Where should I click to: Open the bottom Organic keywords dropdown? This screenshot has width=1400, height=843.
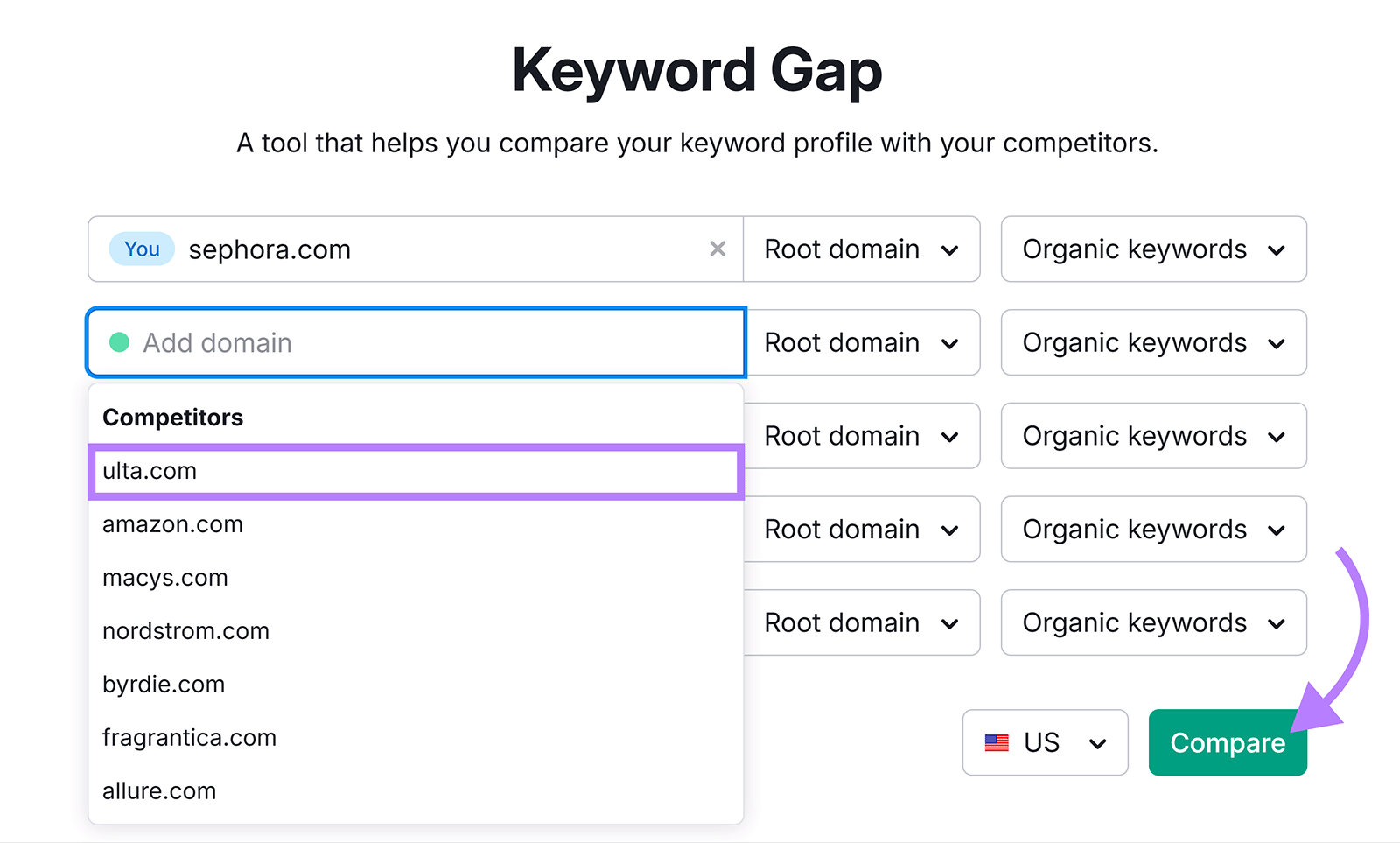coord(1152,622)
